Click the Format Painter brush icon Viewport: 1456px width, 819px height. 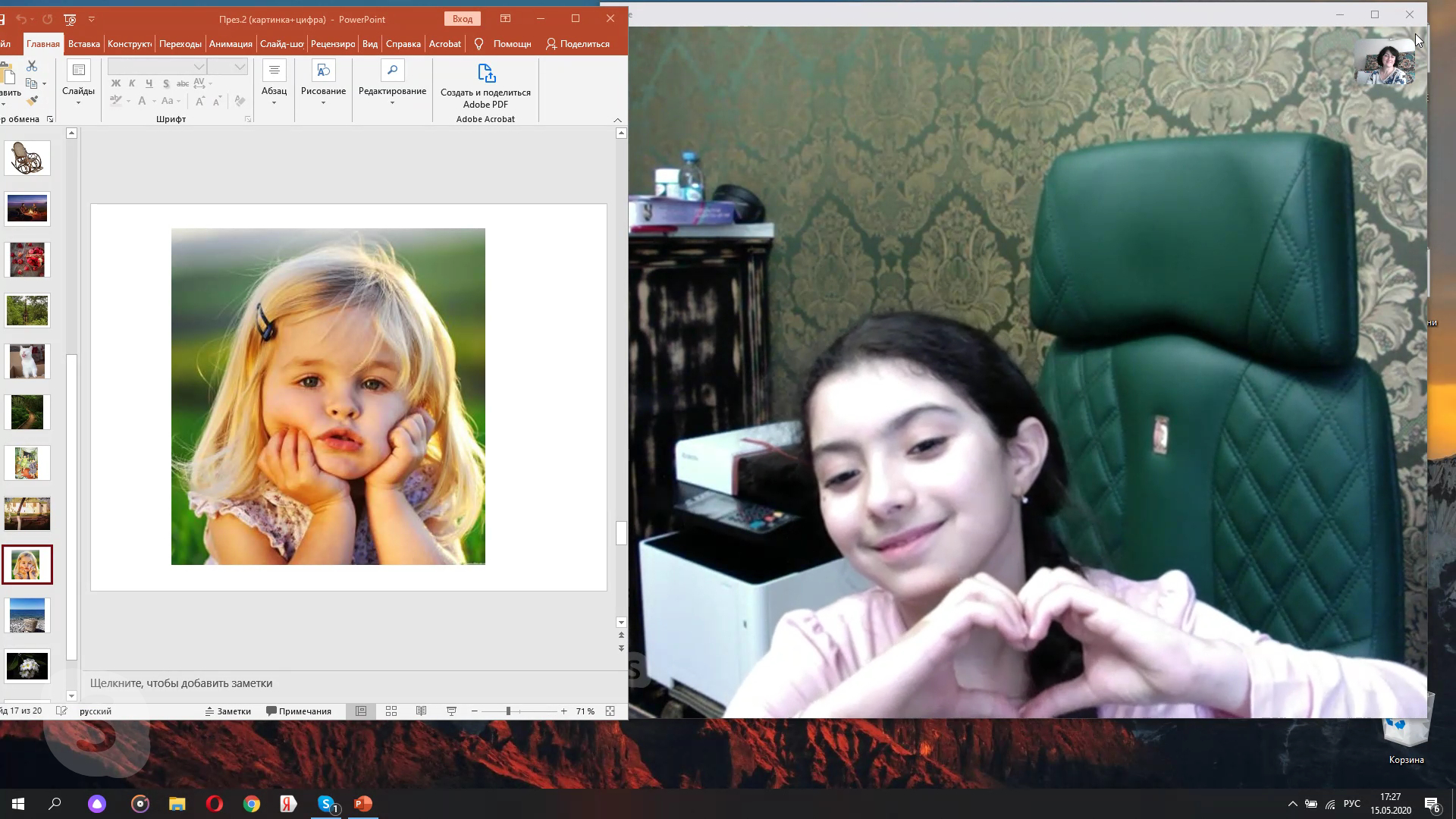(x=32, y=100)
